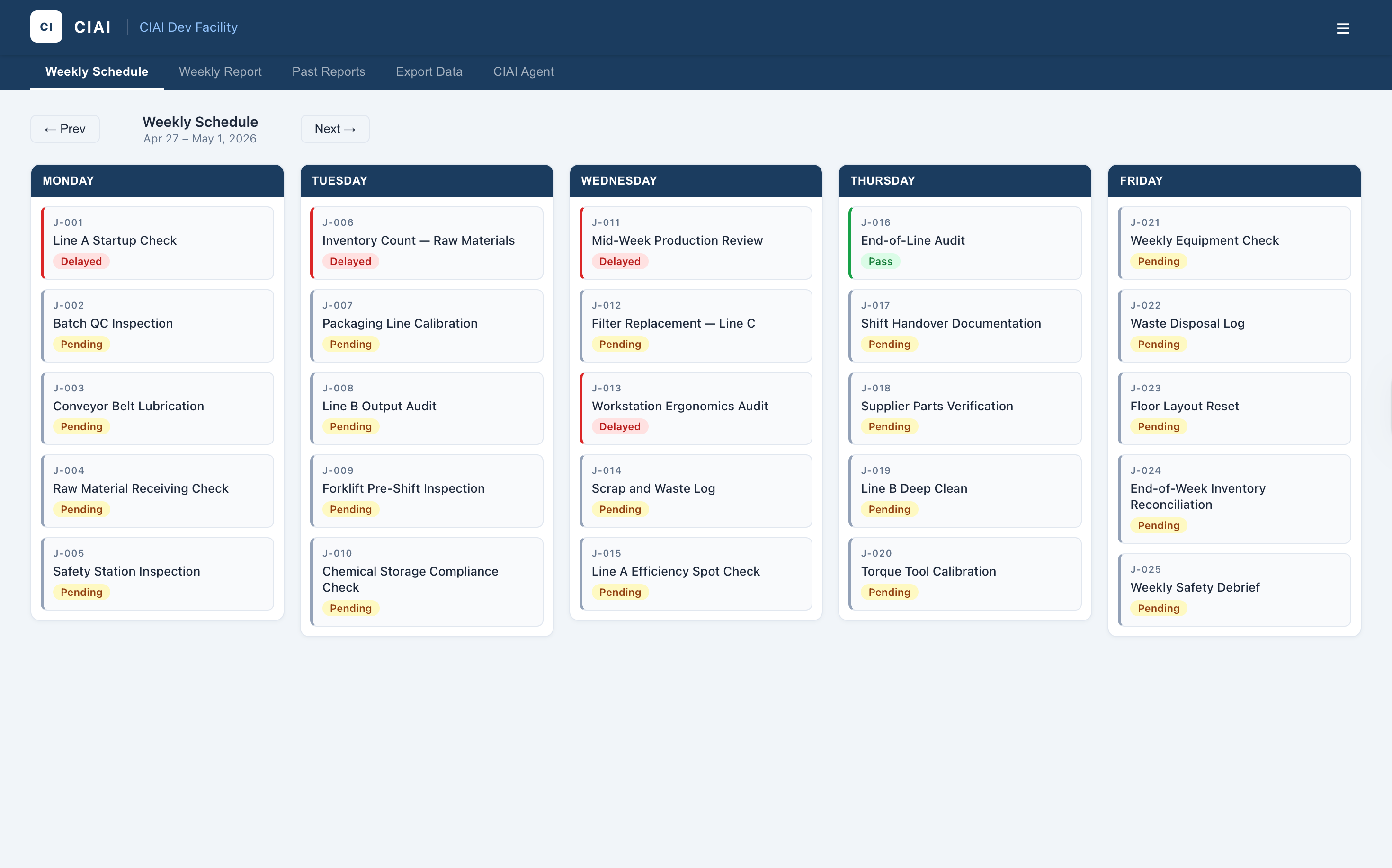Open the Mid-Week Production Review card
Viewport: 1392px width, 868px height.
[x=696, y=243]
